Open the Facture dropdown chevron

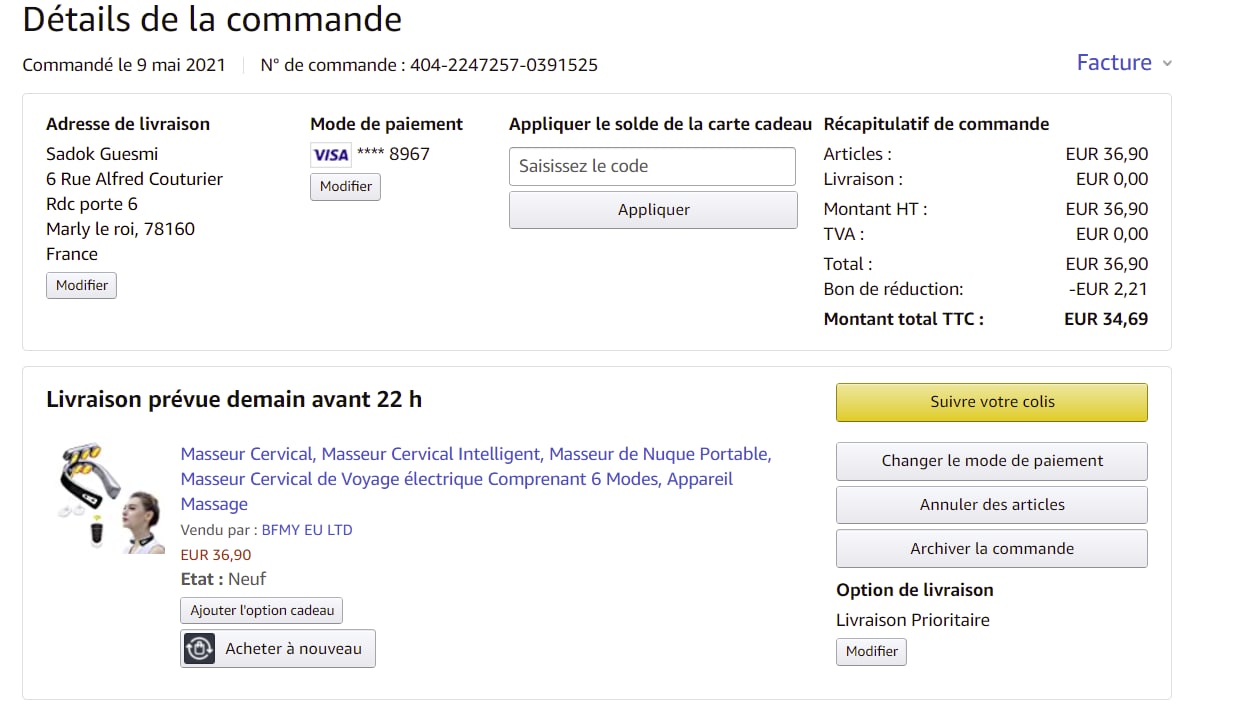click(1166, 64)
